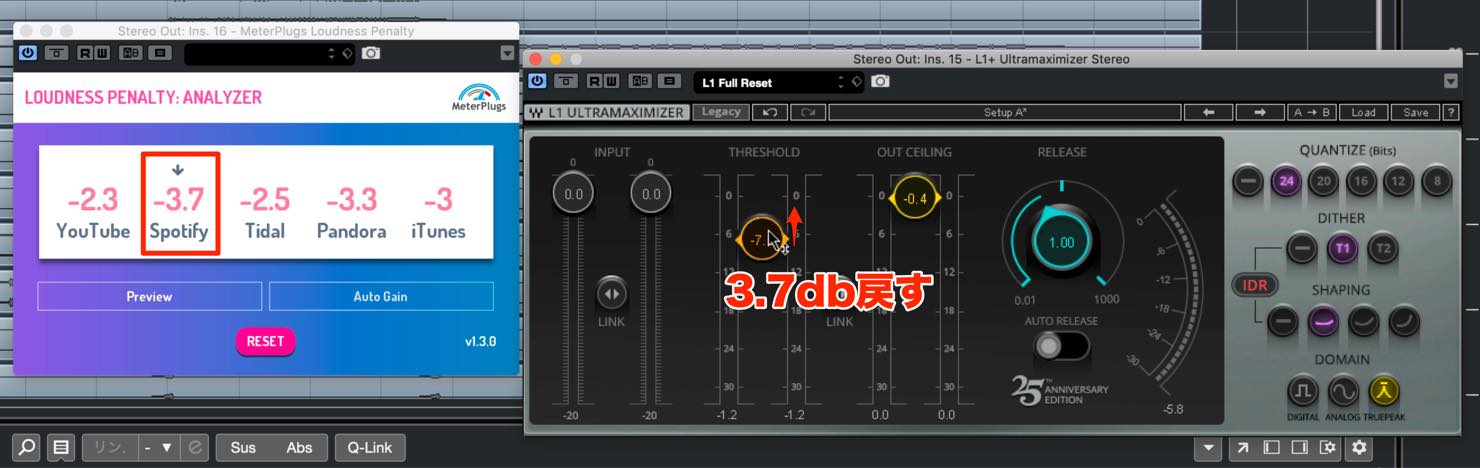Open L1 help with question mark button
The image size is (1480, 468).
(x=1451, y=112)
